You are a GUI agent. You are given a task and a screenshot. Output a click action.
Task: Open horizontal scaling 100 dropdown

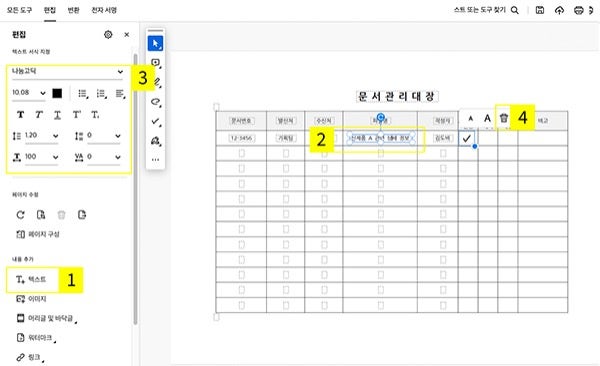click(x=42, y=157)
